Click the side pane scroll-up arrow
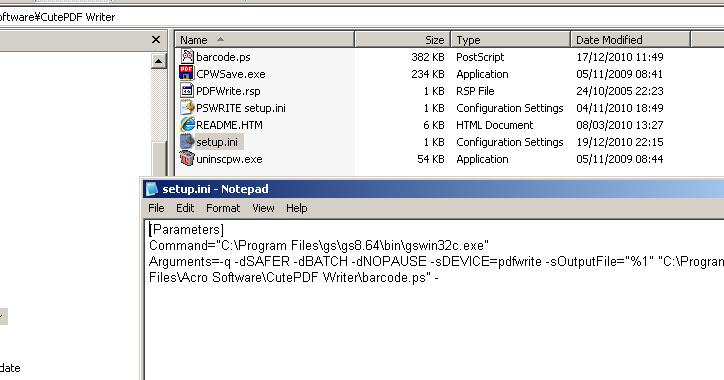724x380 pixels. click(158, 61)
